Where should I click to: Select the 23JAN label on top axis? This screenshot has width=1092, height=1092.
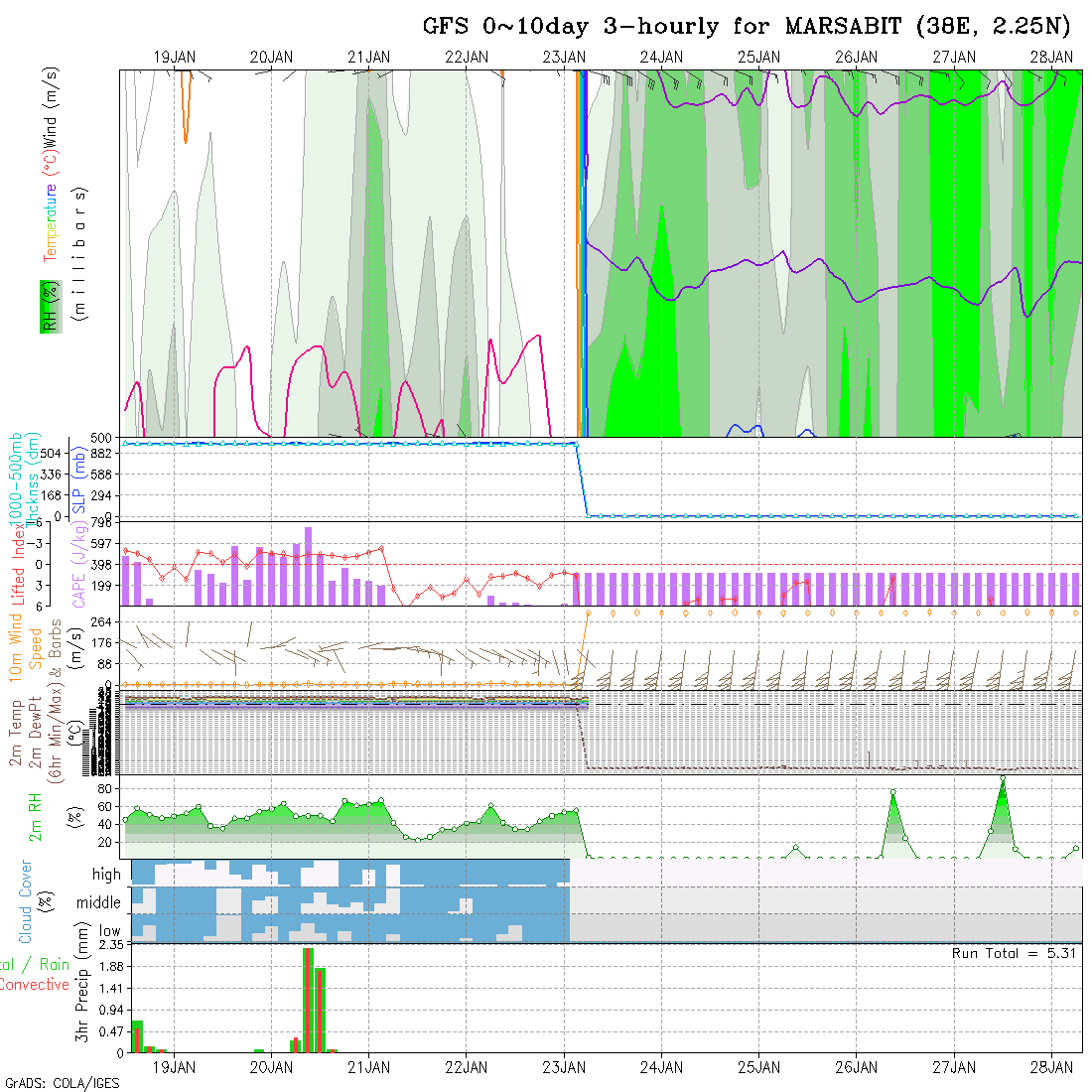click(x=564, y=58)
